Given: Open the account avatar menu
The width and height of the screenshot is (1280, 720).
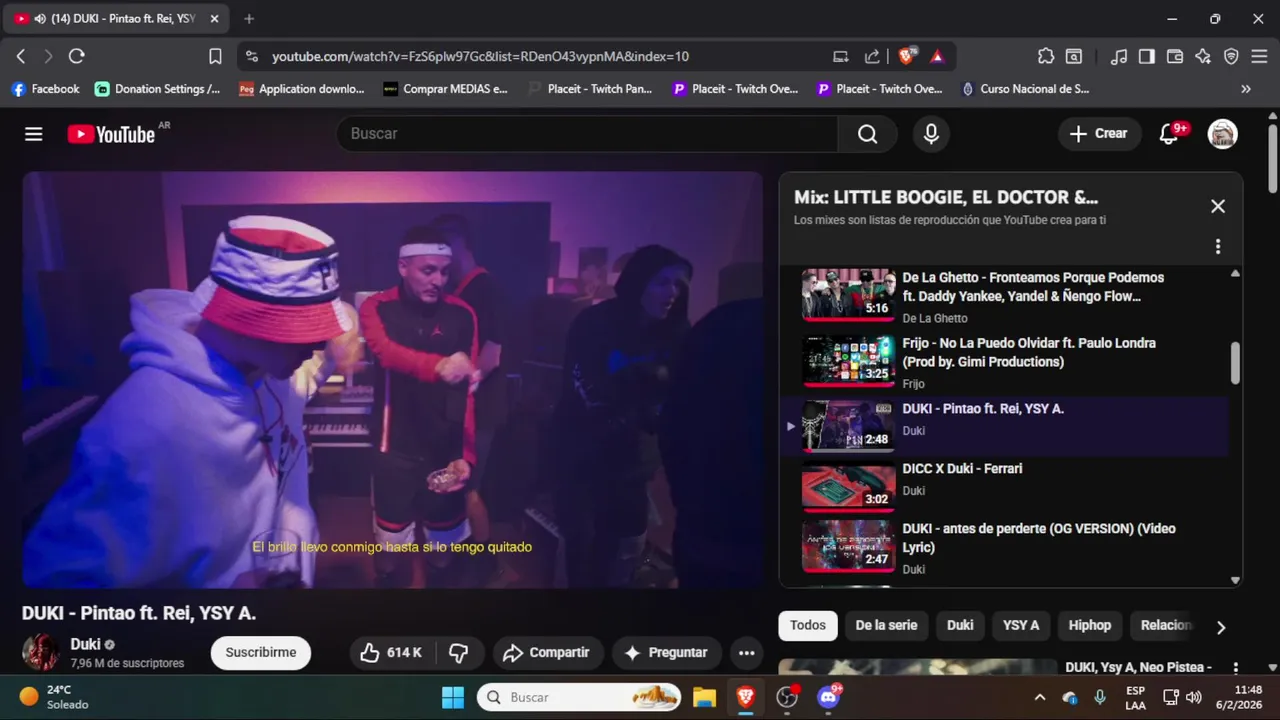Looking at the screenshot, I should (x=1222, y=134).
